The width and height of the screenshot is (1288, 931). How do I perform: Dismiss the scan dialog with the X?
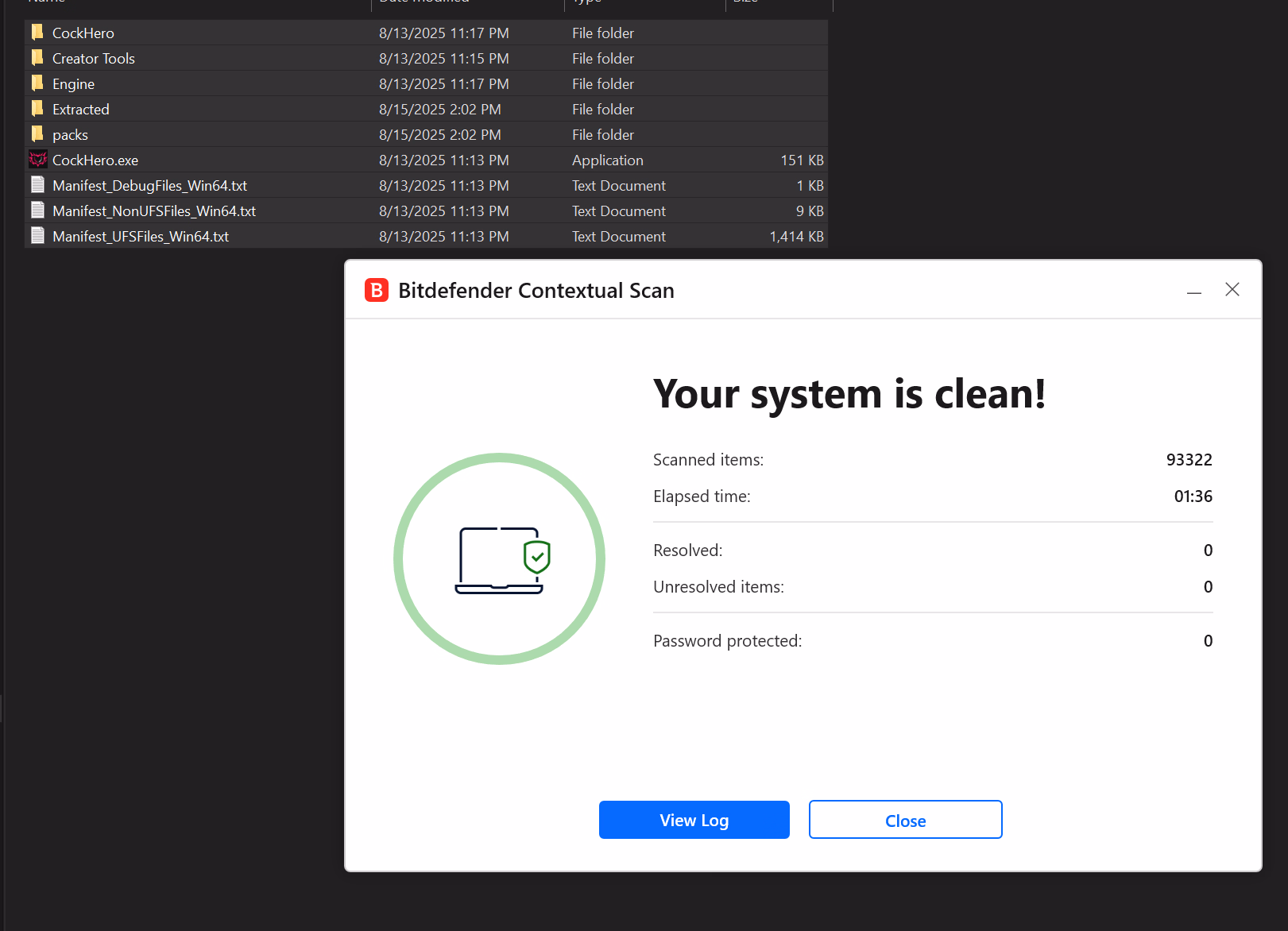pos(1232,290)
